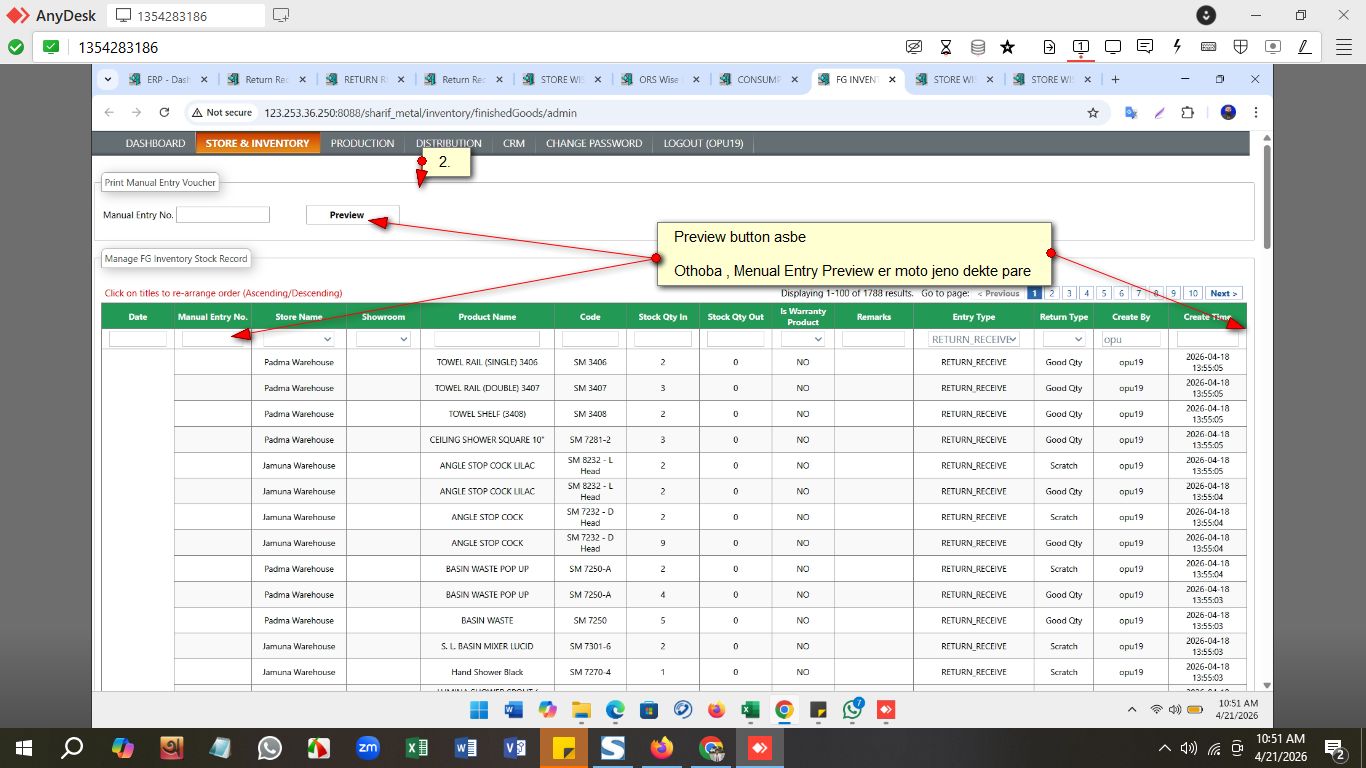Expand Return Type filter dropdown
Viewport: 1366px width, 768px height.
(x=1063, y=340)
